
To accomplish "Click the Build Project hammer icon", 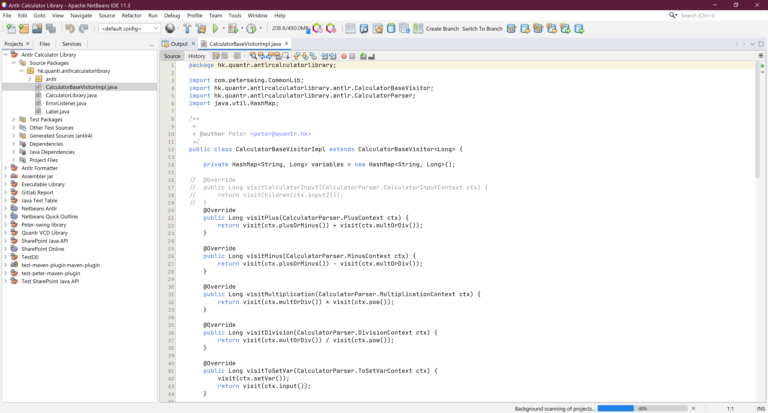I will tap(187, 28).
